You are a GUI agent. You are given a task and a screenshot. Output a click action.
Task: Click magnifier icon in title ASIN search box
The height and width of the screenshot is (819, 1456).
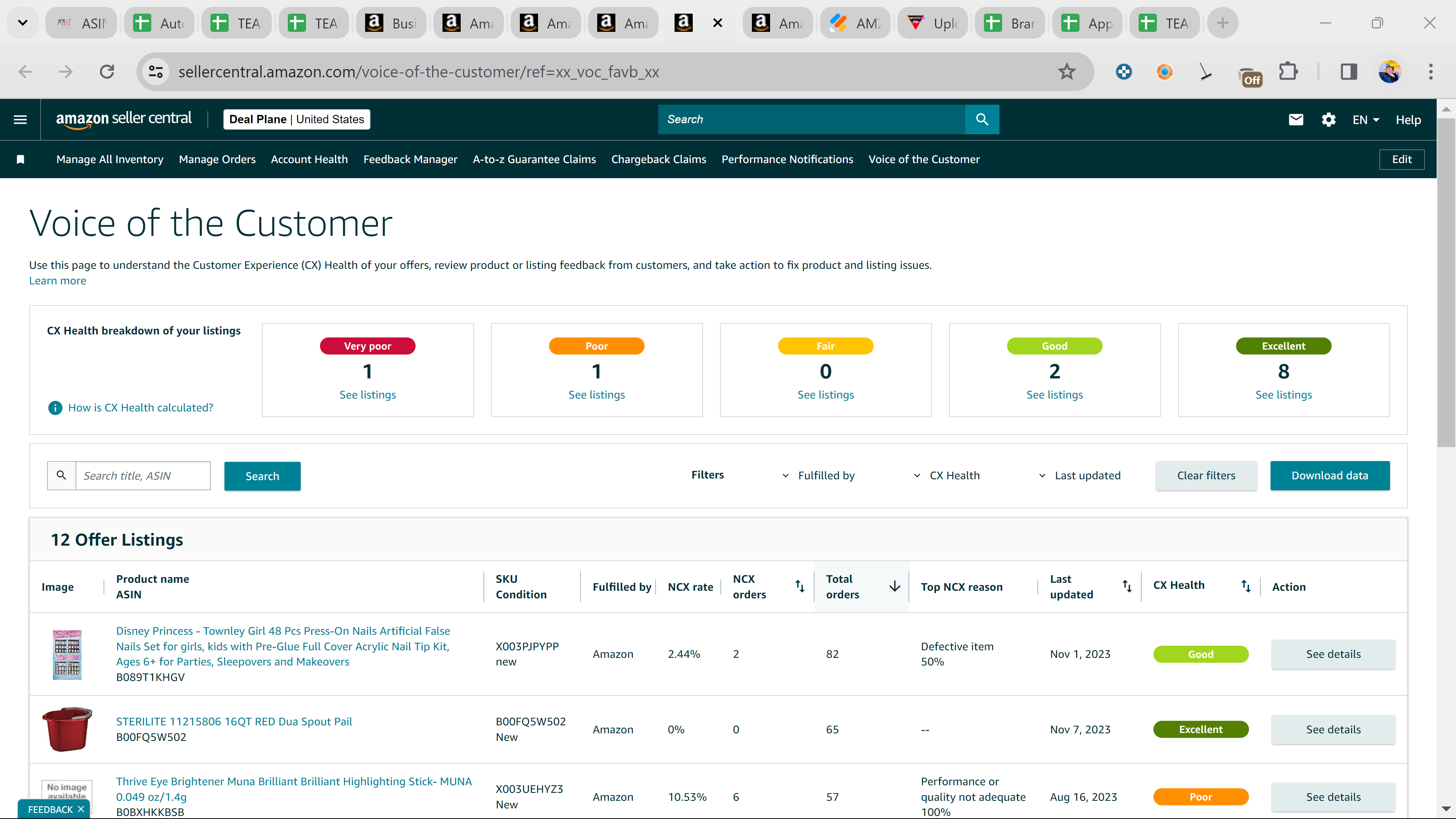pos(61,475)
